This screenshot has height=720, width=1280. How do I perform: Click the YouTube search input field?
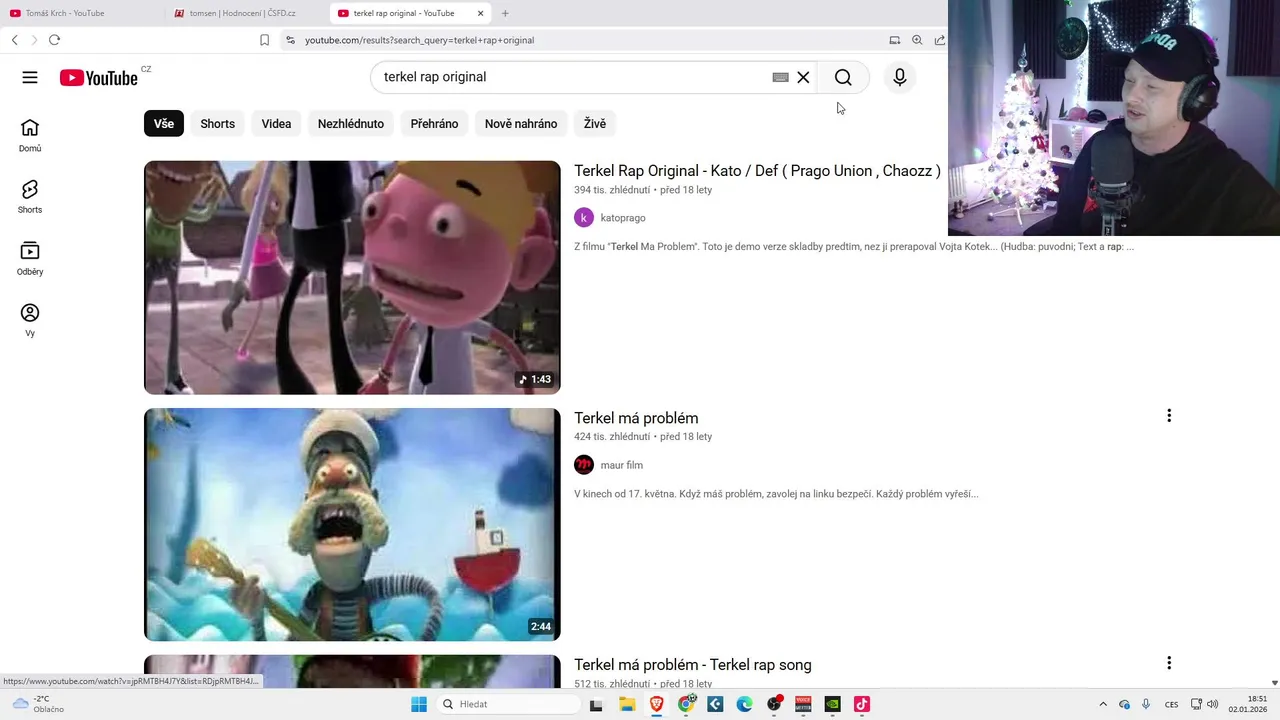pyautogui.click(x=570, y=77)
